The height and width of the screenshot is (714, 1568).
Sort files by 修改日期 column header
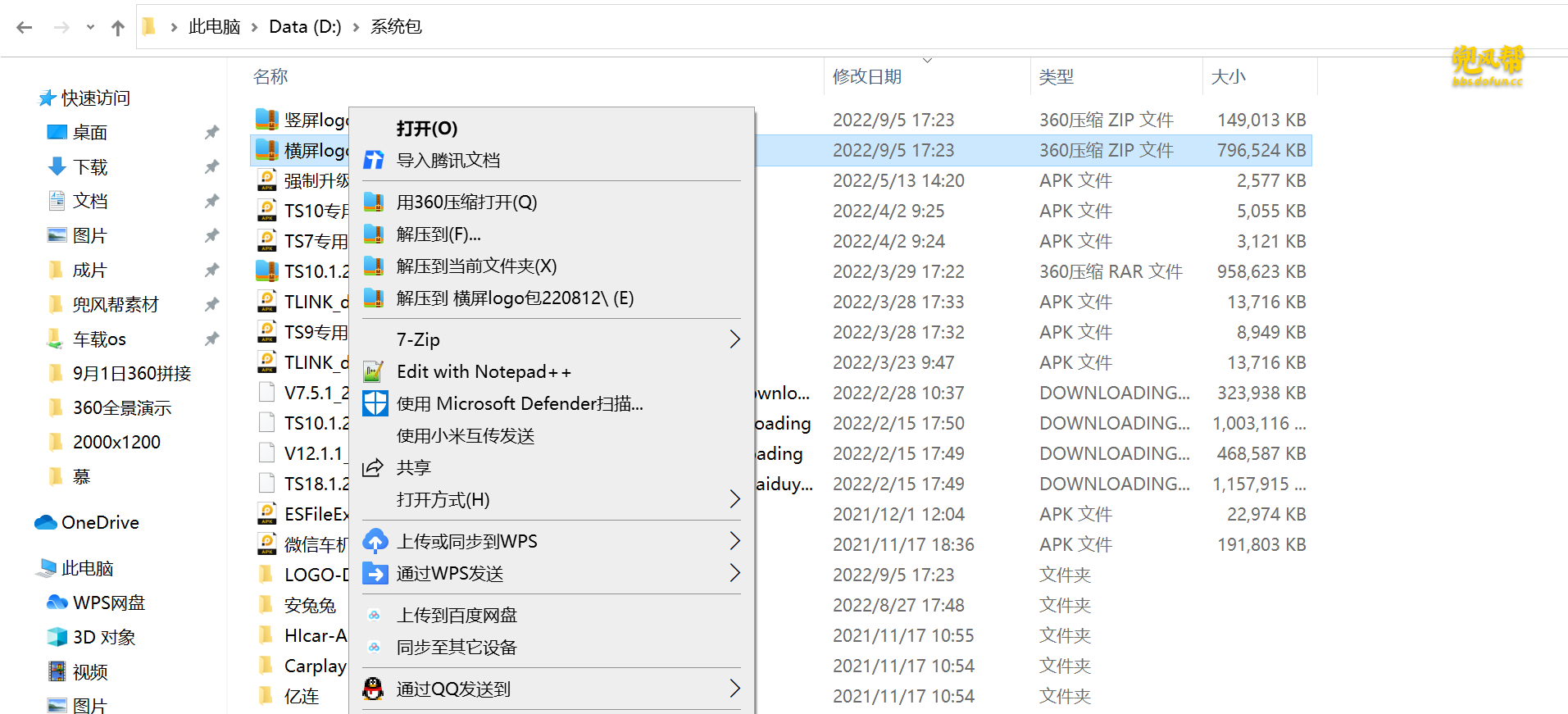(x=867, y=77)
